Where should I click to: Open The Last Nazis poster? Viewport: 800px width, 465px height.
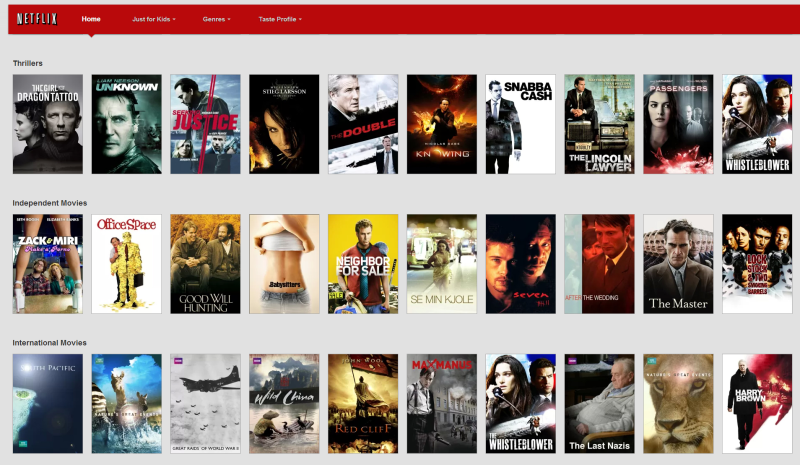pyautogui.click(x=599, y=404)
